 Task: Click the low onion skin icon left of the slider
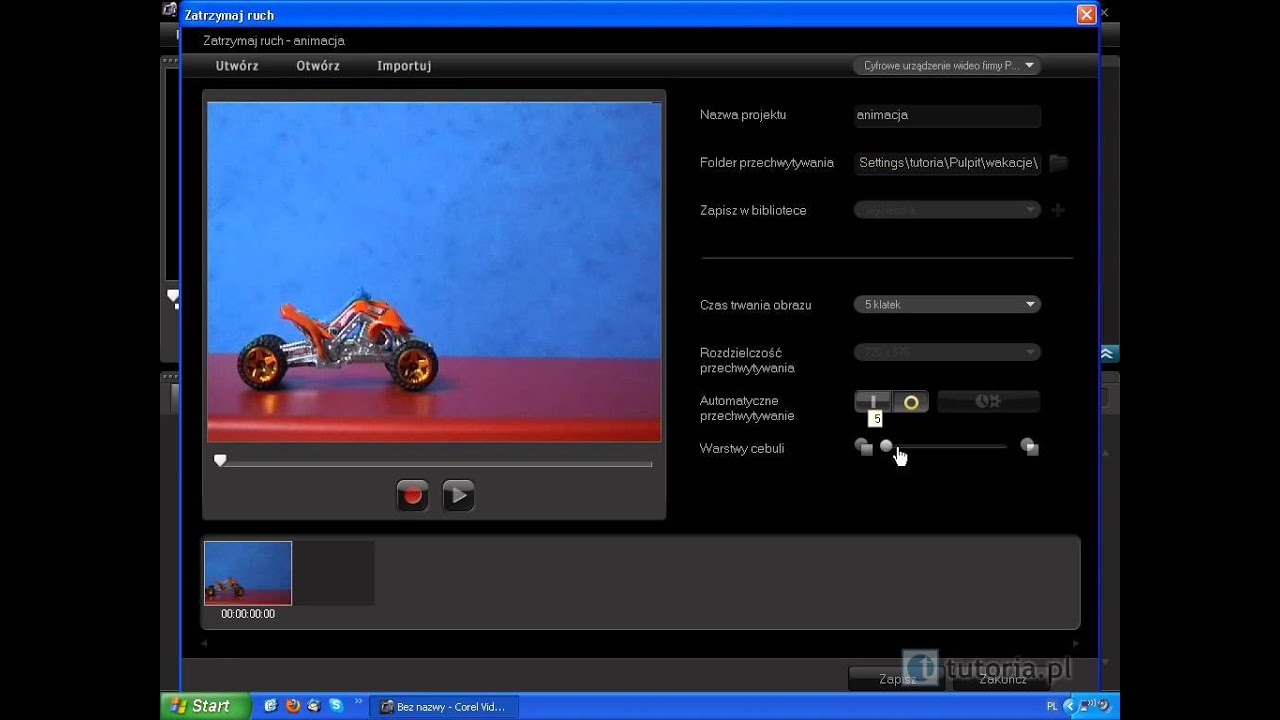pos(864,447)
